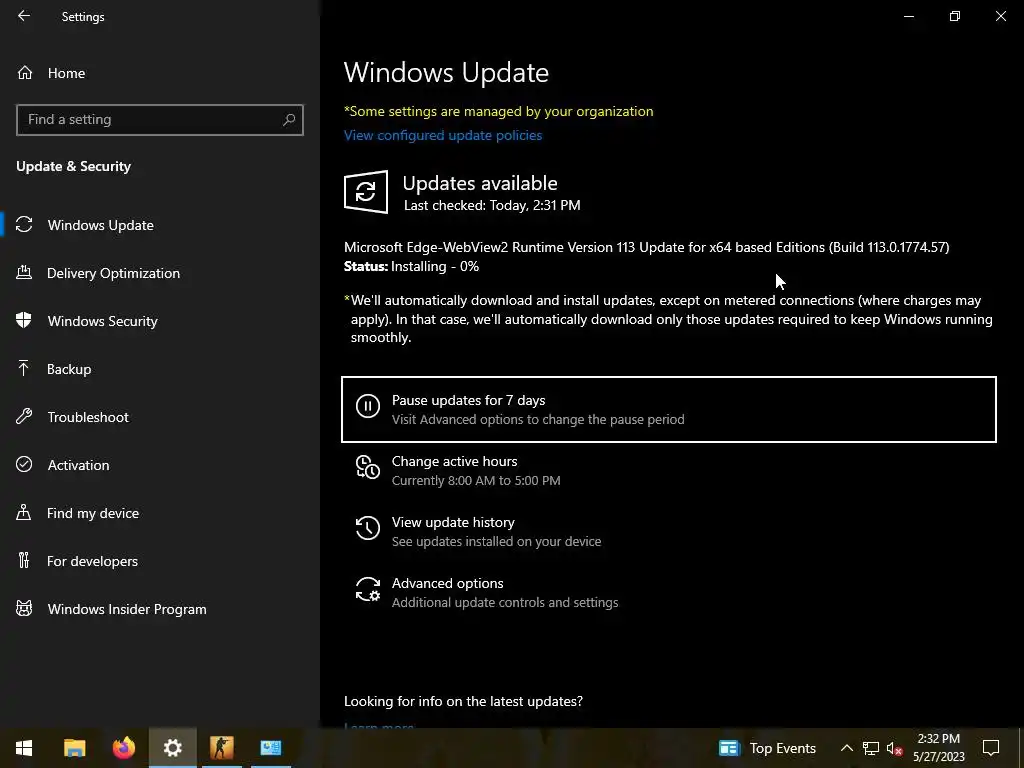Click the For developers tools icon

coord(24,560)
